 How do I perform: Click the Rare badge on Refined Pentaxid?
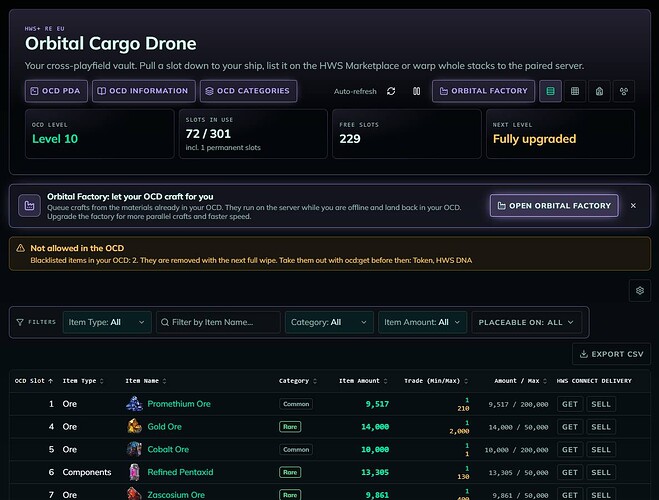click(x=290, y=472)
